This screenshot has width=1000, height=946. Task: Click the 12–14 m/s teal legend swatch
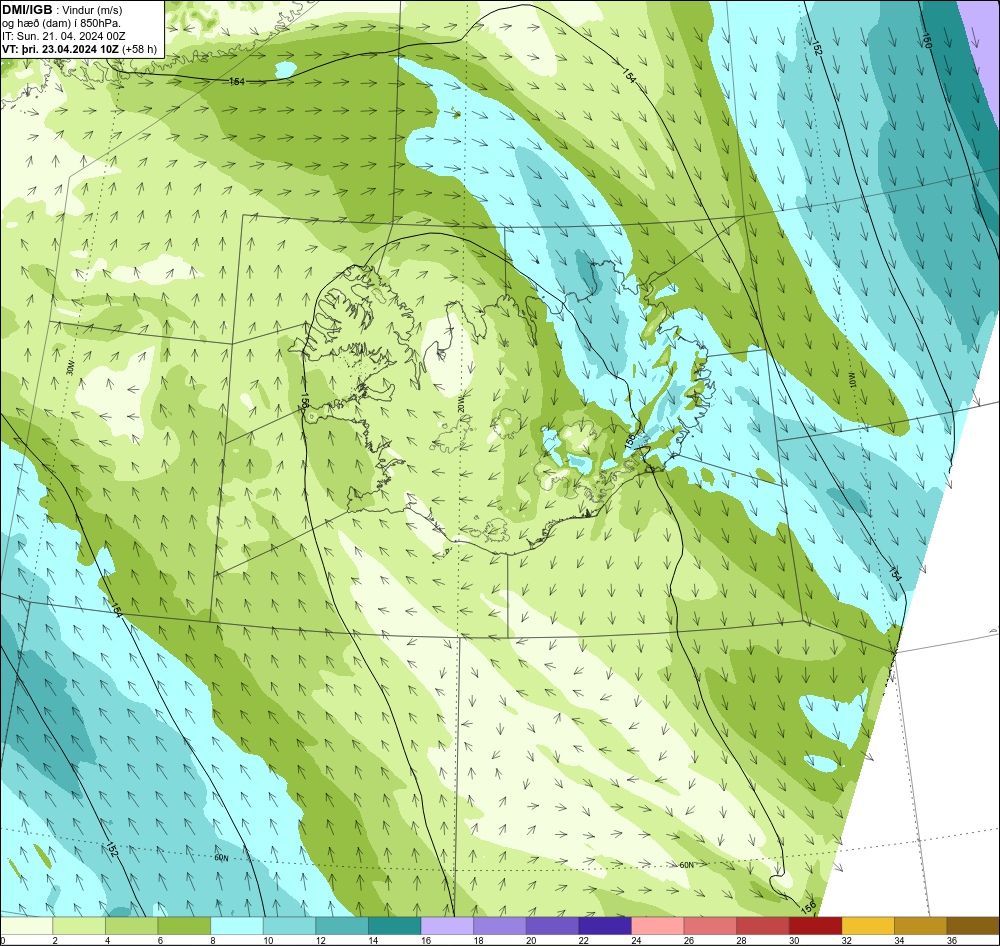[x=342, y=926]
